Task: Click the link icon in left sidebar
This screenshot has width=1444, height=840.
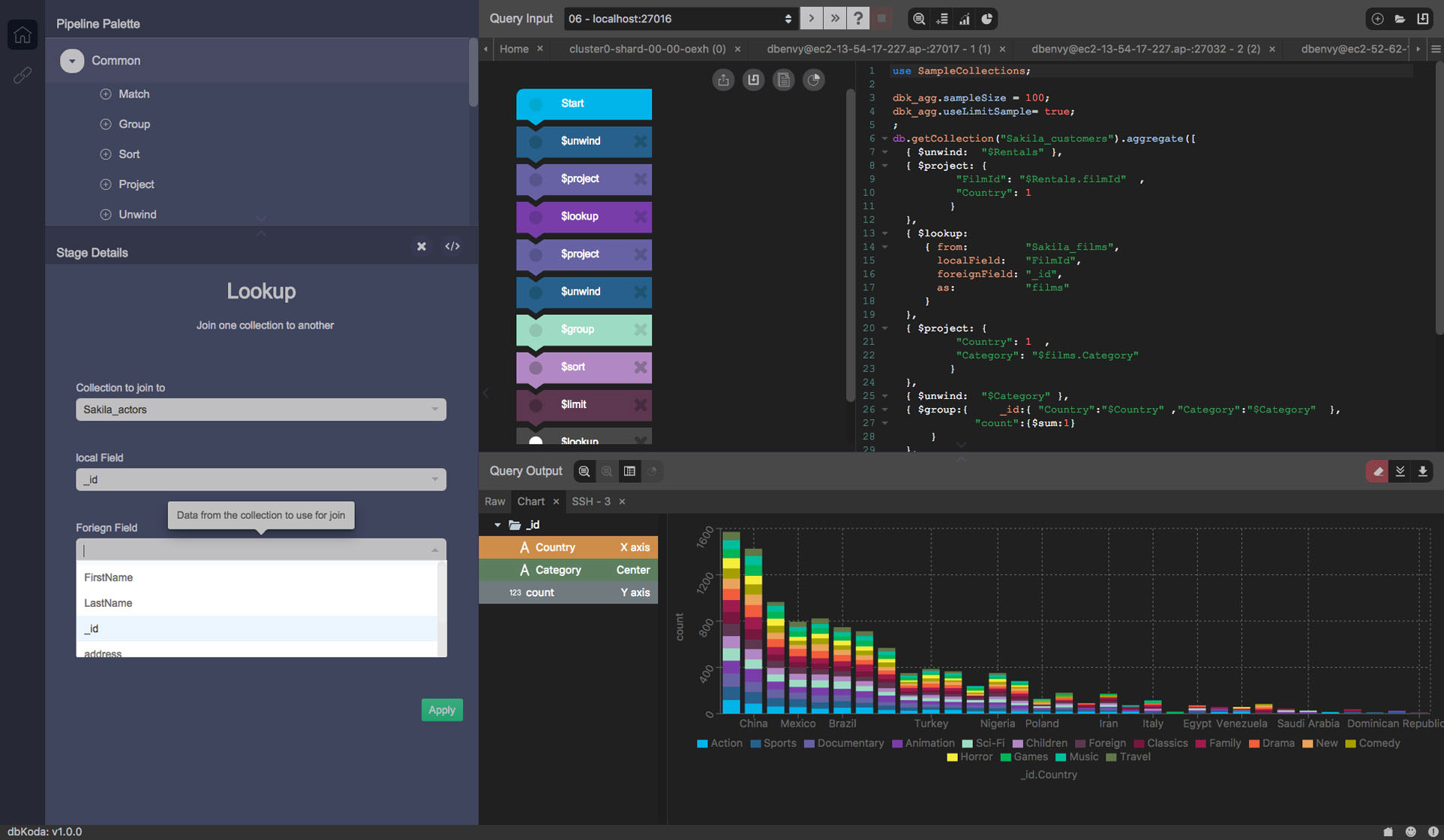Action: [23, 75]
